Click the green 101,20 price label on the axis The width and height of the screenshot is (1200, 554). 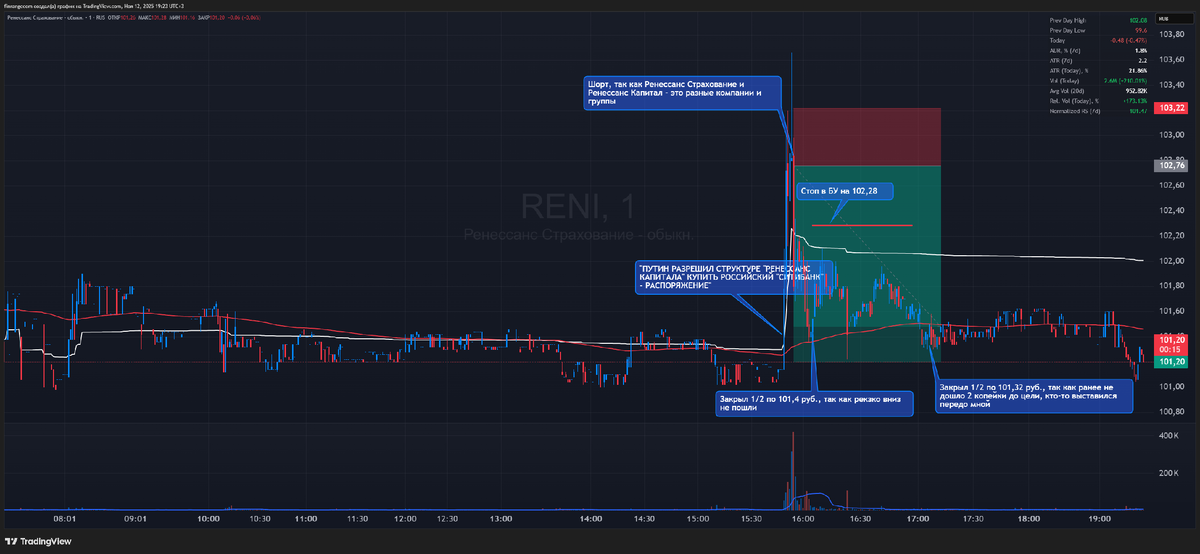point(1170,362)
